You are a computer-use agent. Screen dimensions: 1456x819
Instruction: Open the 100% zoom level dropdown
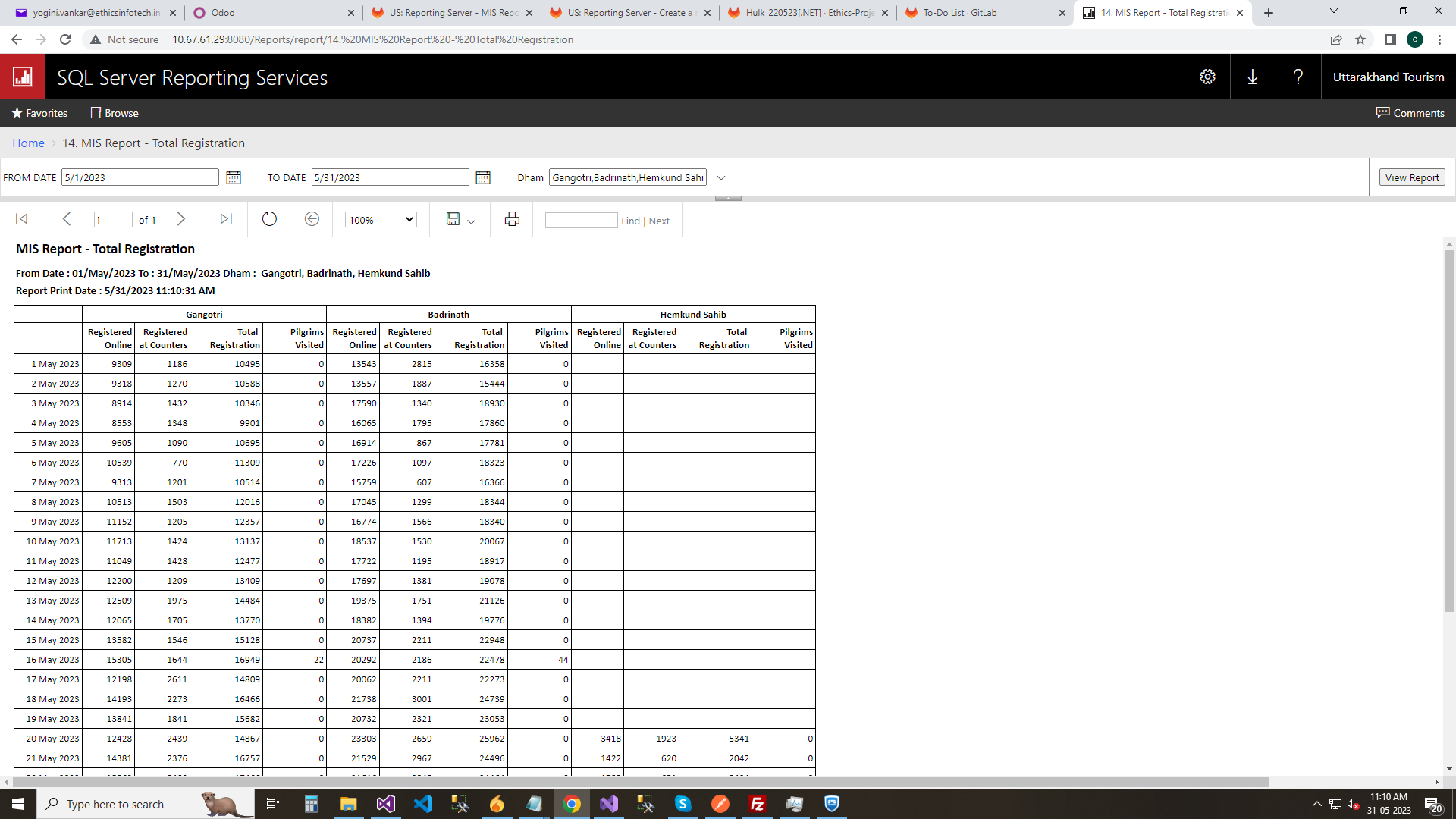(x=381, y=220)
